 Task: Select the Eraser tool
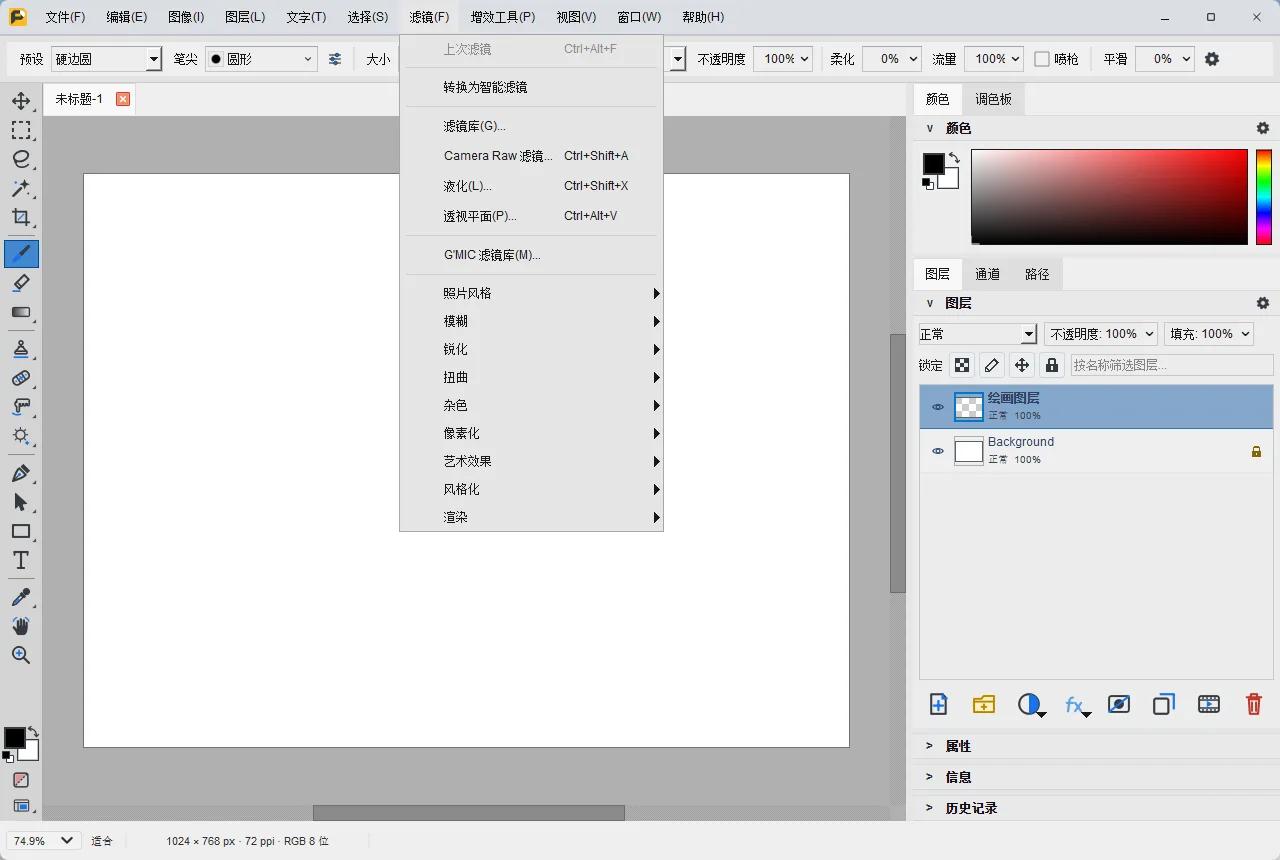(x=21, y=283)
